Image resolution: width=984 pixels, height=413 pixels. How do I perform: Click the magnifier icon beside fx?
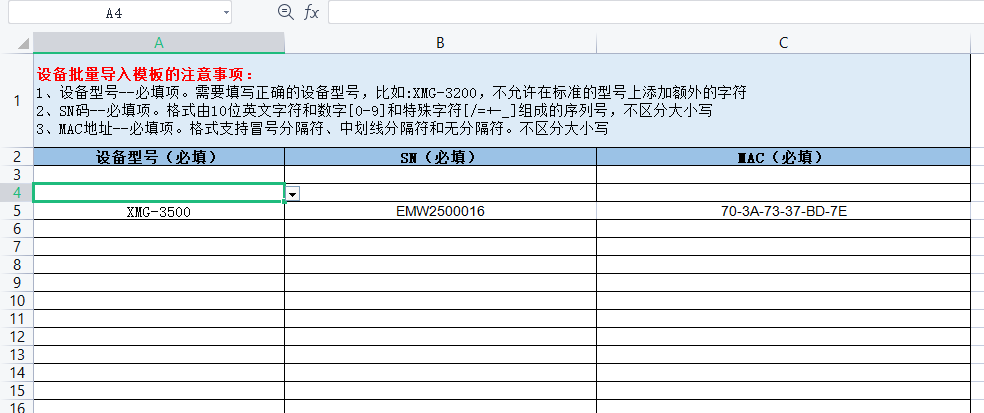point(285,12)
